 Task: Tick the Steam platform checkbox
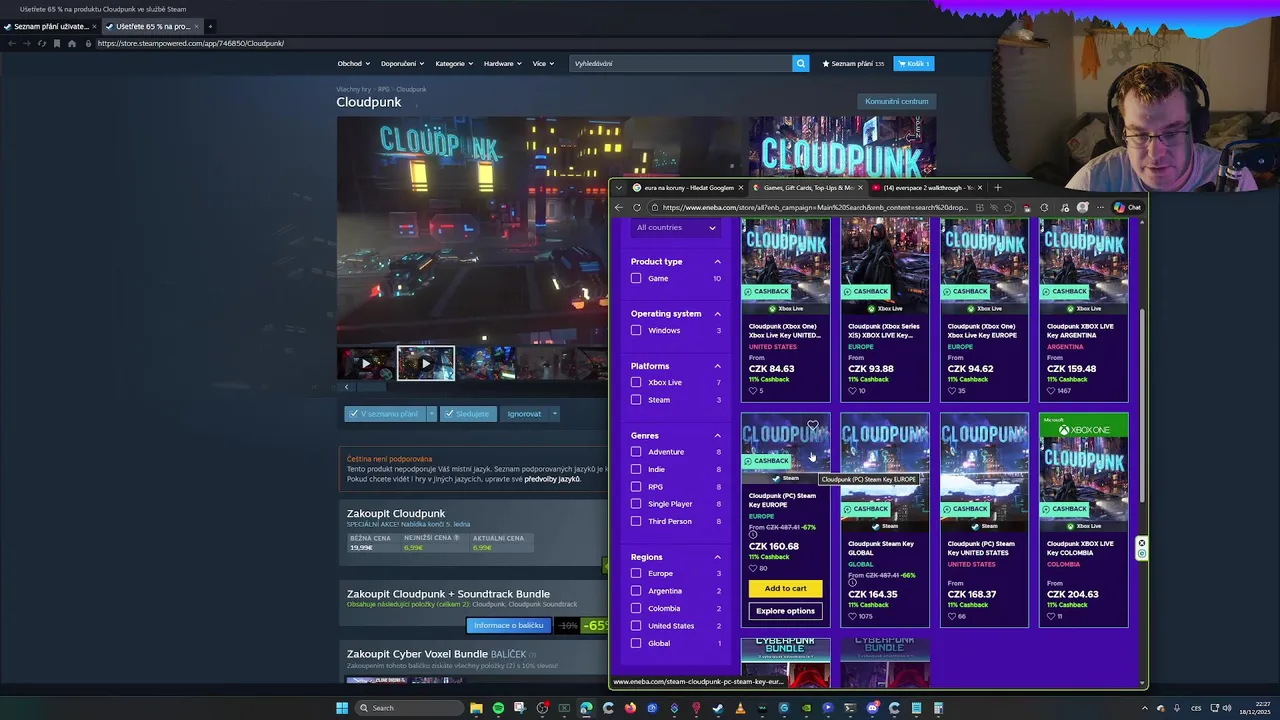[x=636, y=399]
